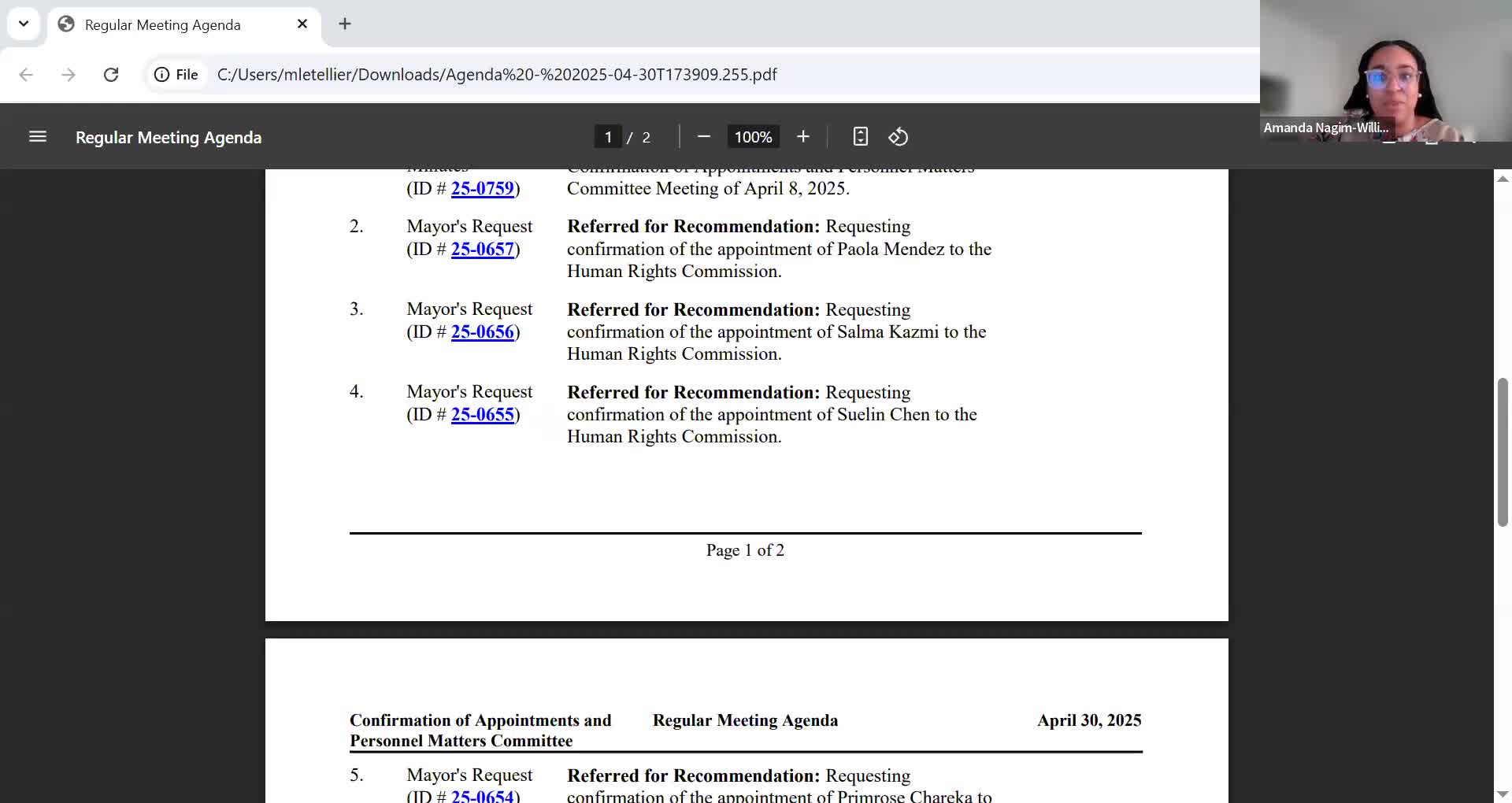This screenshot has width=1512, height=803.
Task: Open agenda item link 25-0656
Action: 482,332
